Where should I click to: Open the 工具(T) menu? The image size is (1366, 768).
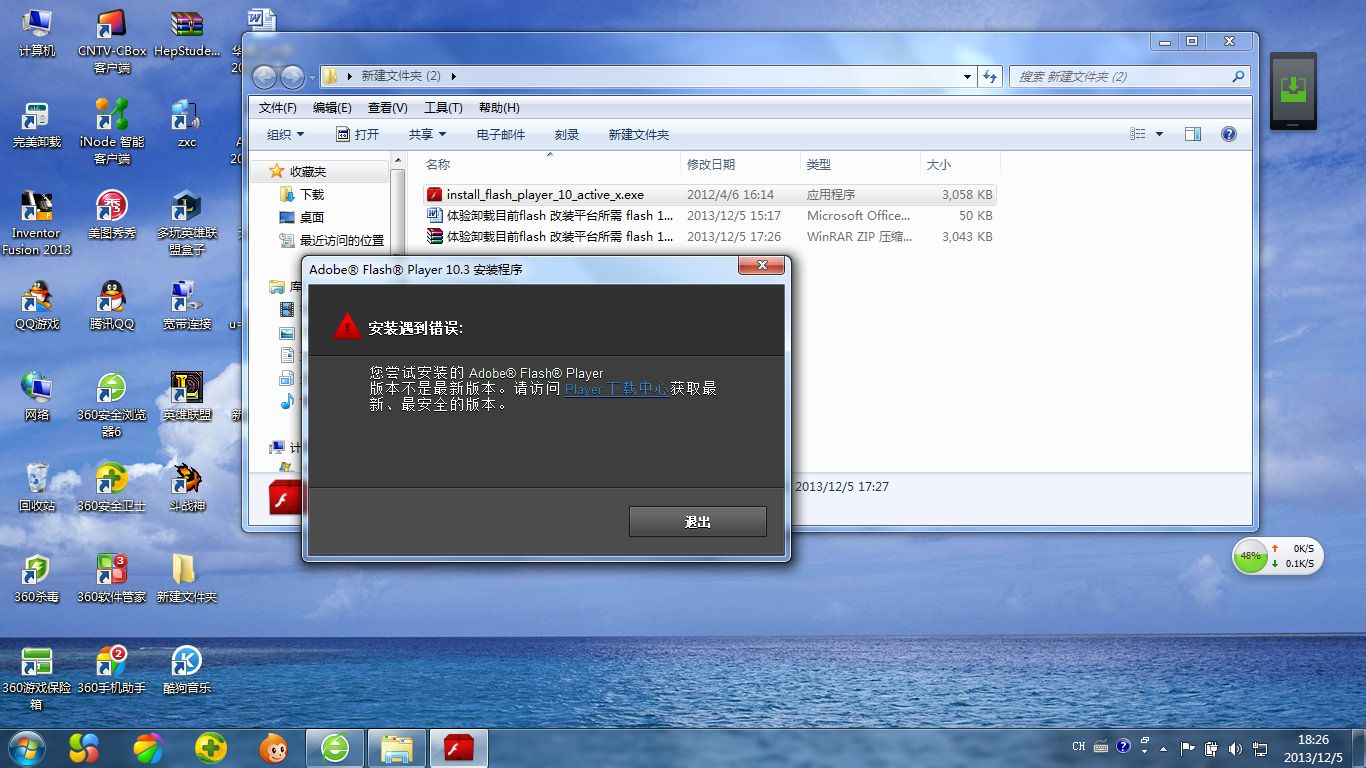[x=443, y=108]
